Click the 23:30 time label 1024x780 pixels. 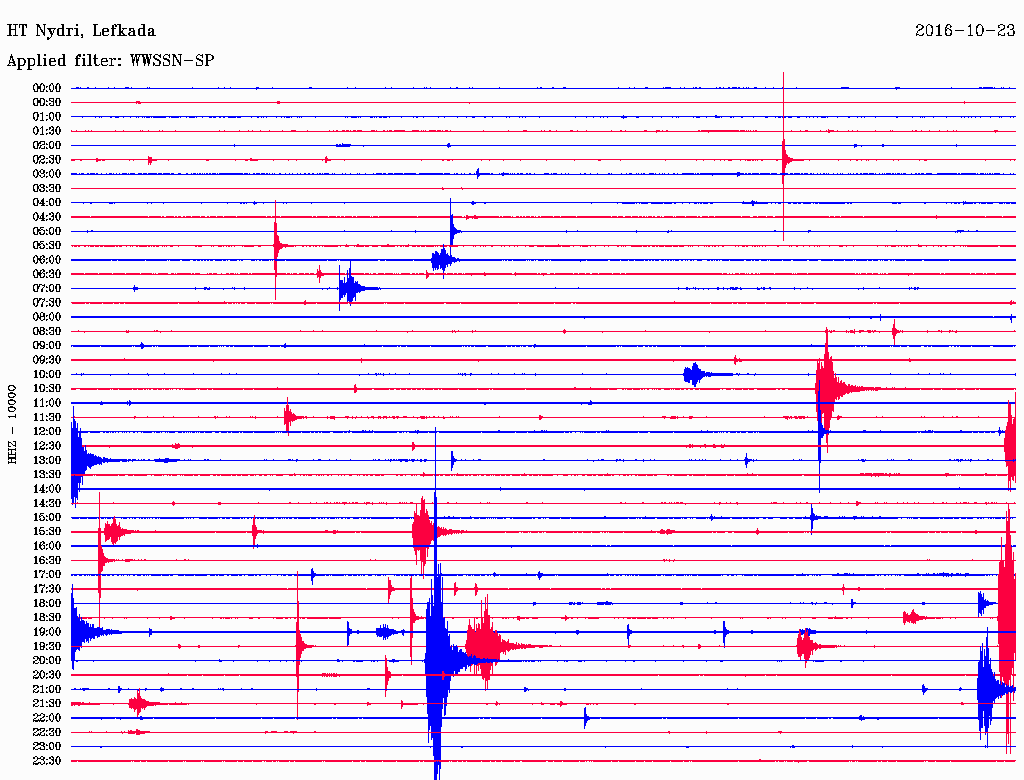47,761
